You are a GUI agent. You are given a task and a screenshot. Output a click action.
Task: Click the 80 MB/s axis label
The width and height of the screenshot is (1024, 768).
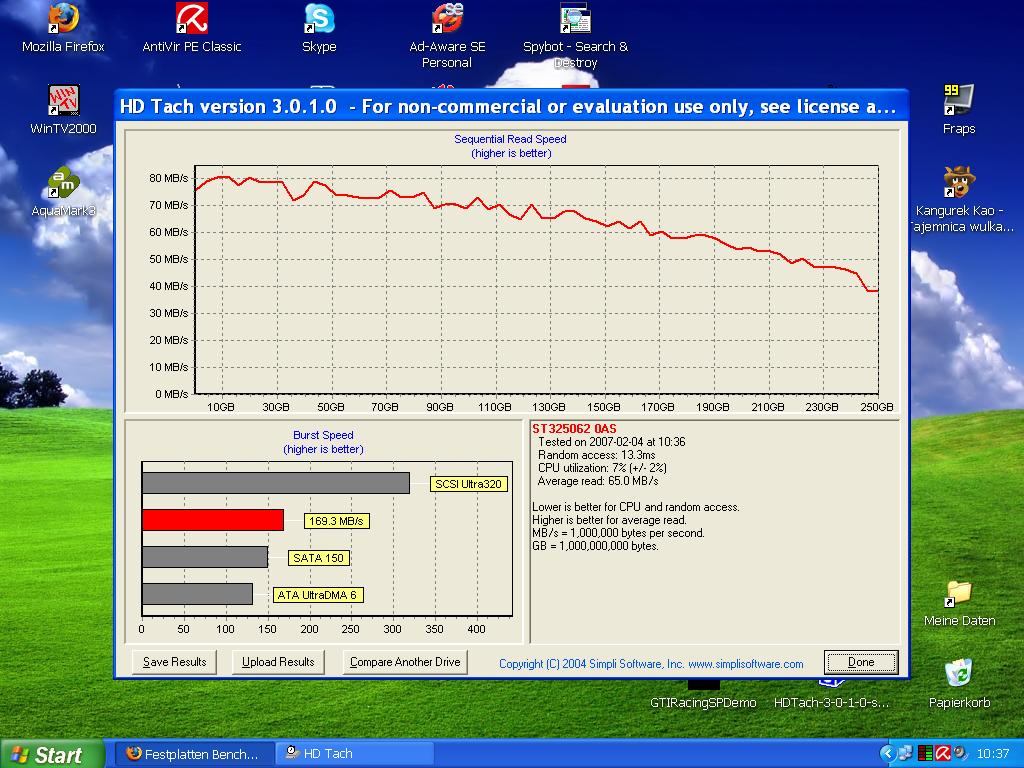click(168, 178)
